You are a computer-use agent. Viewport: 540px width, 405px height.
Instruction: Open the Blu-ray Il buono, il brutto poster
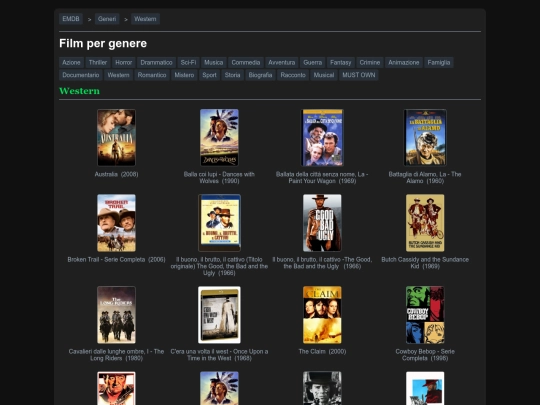[x=219, y=223]
